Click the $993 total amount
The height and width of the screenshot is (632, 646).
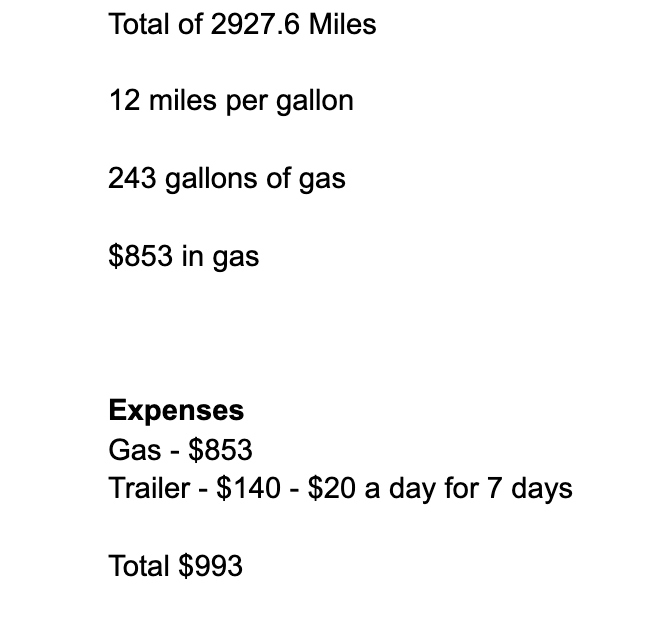(211, 566)
